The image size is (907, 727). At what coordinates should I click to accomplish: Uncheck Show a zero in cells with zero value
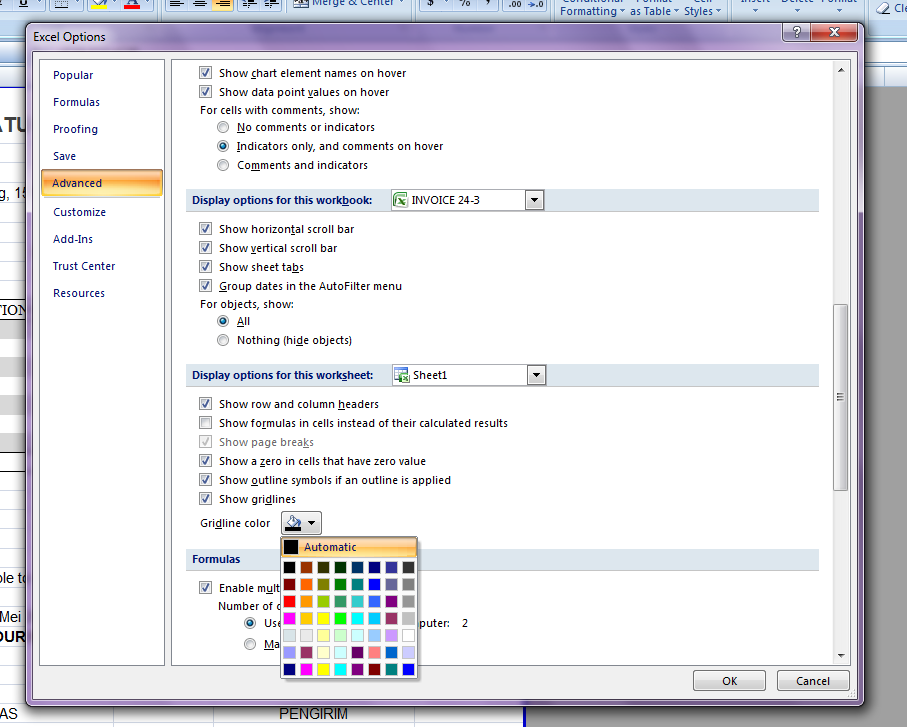205,461
